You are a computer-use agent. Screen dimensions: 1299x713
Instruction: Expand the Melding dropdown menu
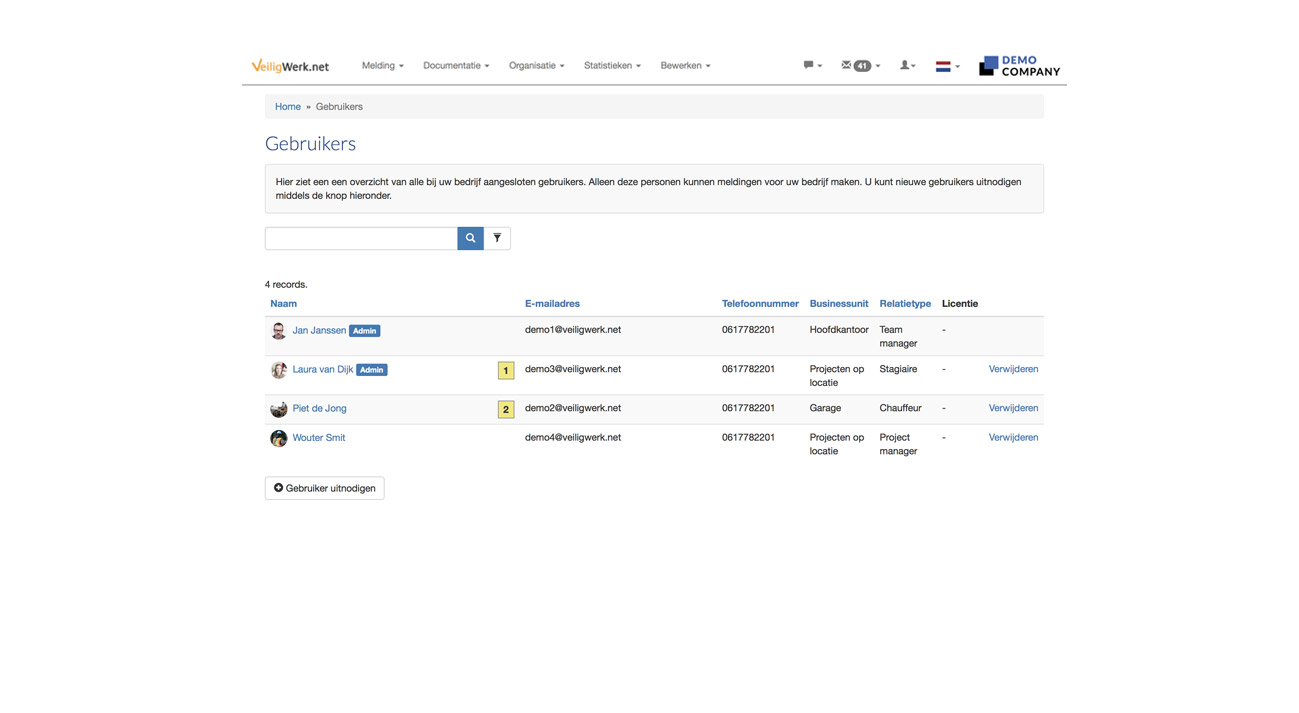[x=382, y=66]
